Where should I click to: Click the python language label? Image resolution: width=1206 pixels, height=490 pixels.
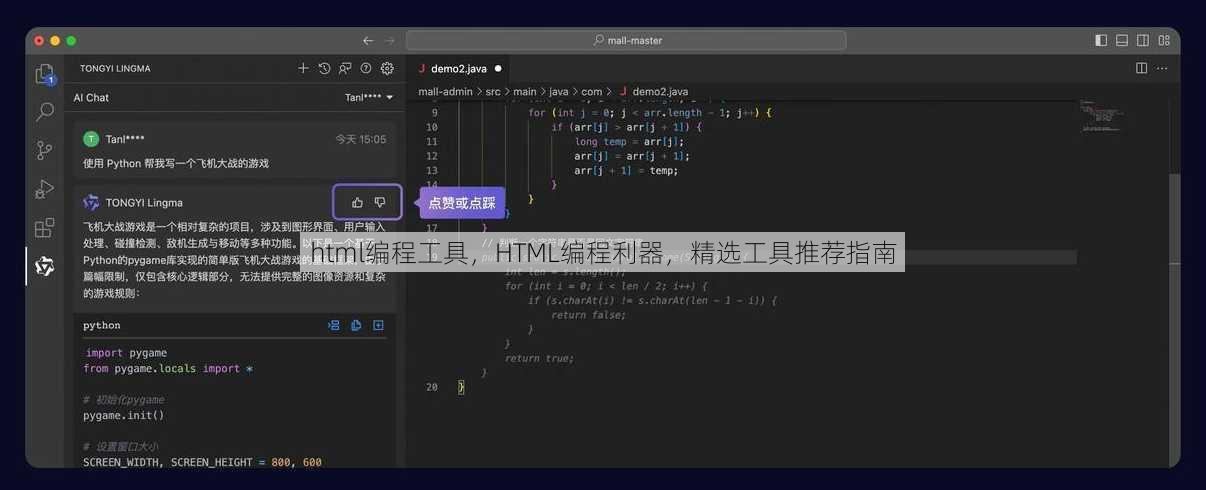(x=102, y=325)
